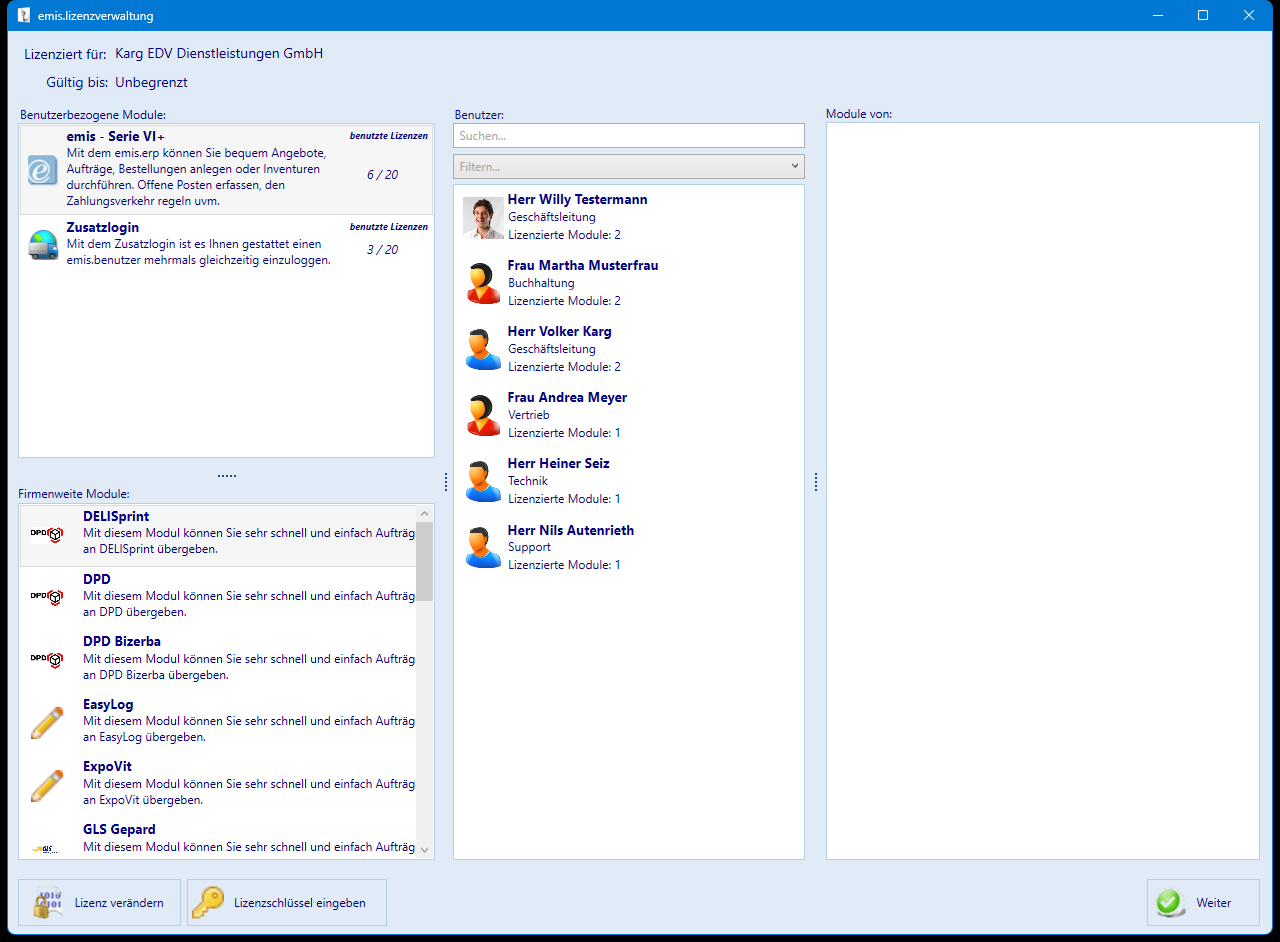Click the splitter grip left of Module von
The height and width of the screenshot is (942, 1280).
point(816,482)
